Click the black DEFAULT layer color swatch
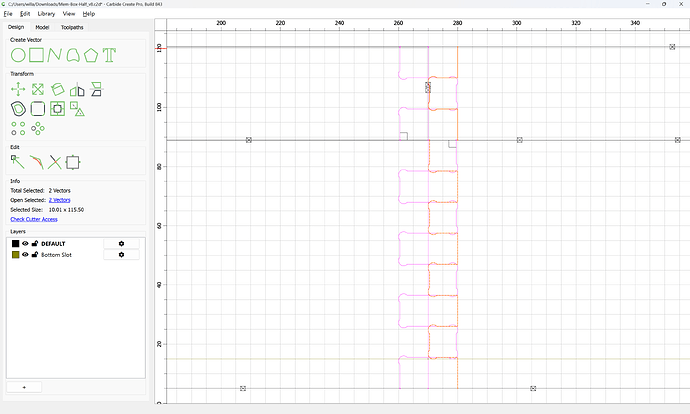 click(x=15, y=243)
